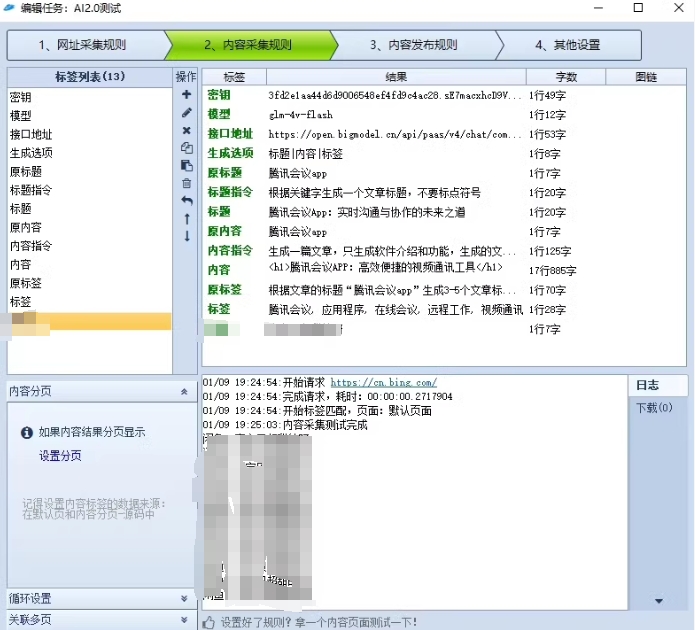This screenshot has width=695, height=630.
Task: Click result 标题|内容|标签
Action: coord(305,154)
